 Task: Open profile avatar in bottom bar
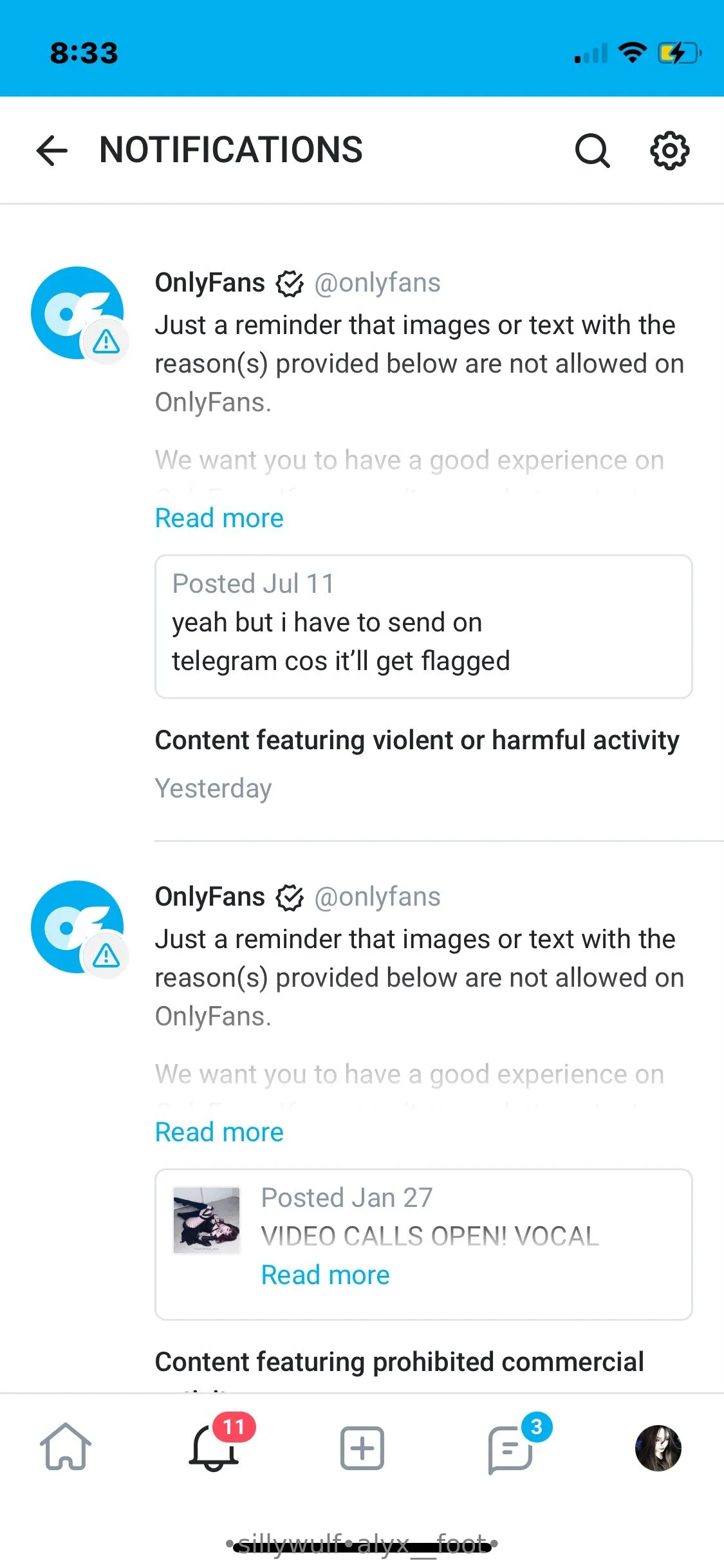pyautogui.click(x=658, y=1448)
